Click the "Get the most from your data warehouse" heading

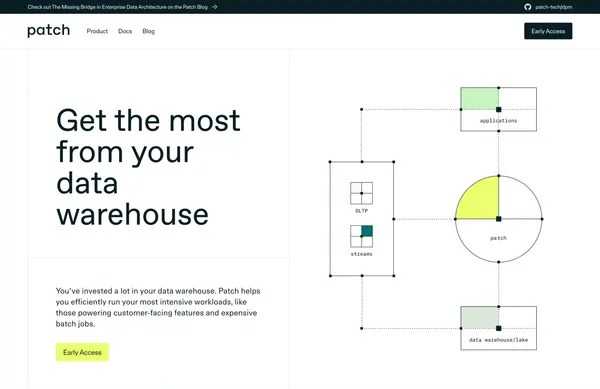pyautogui.click(x=148, y=167)
